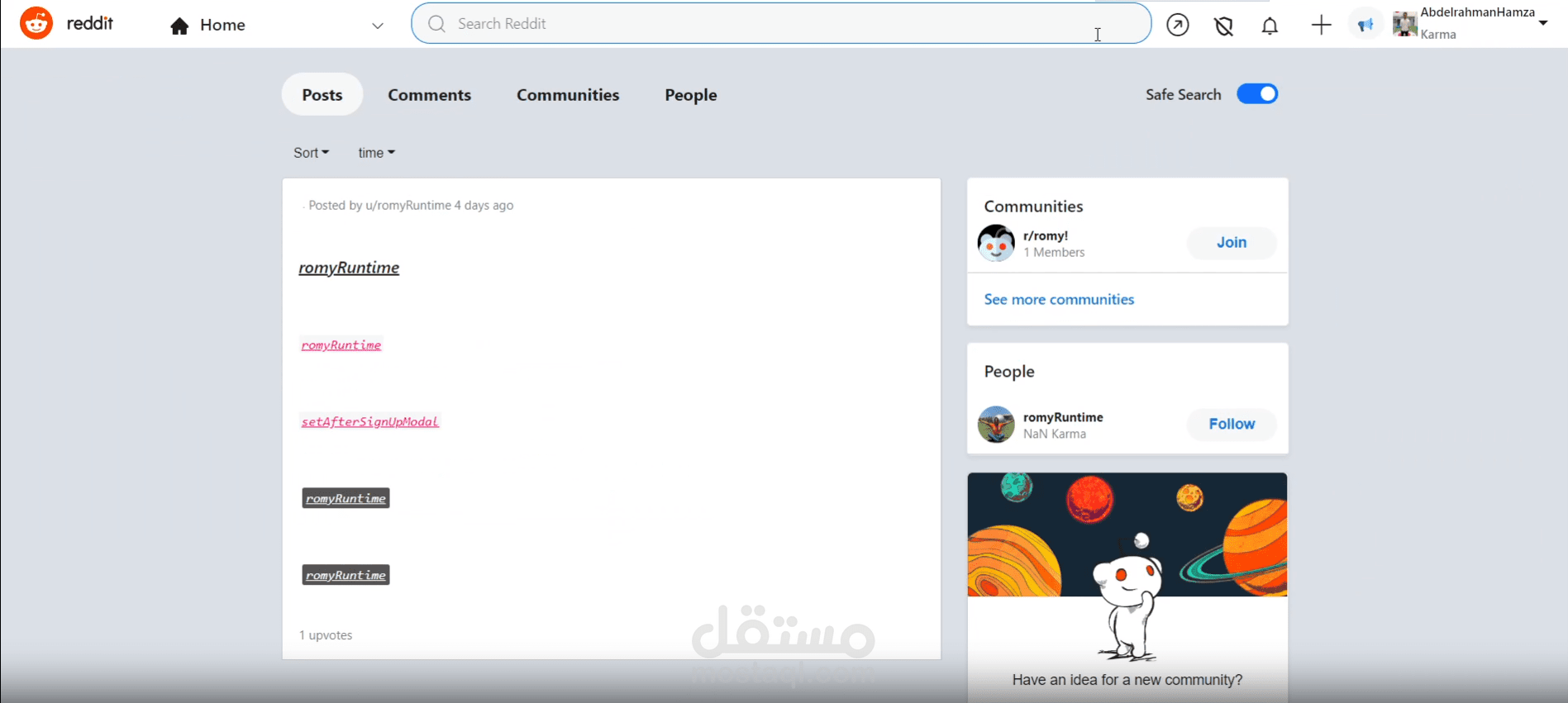Join the r/romy! community
Screen dimensions: 1568x703
pyautogui.click(x=1232, y=243)
